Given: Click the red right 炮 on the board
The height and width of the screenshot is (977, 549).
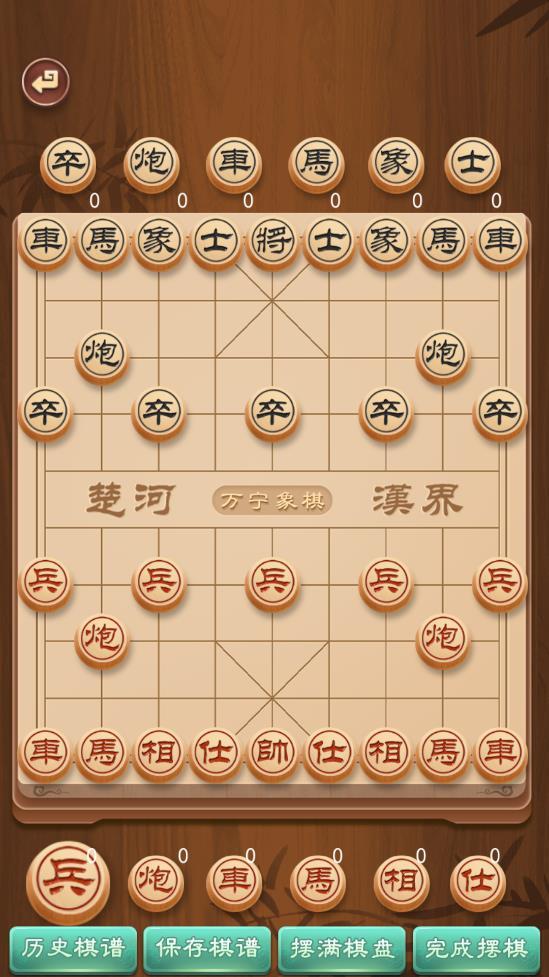Looking at the screenshot, I should [443, 641].
